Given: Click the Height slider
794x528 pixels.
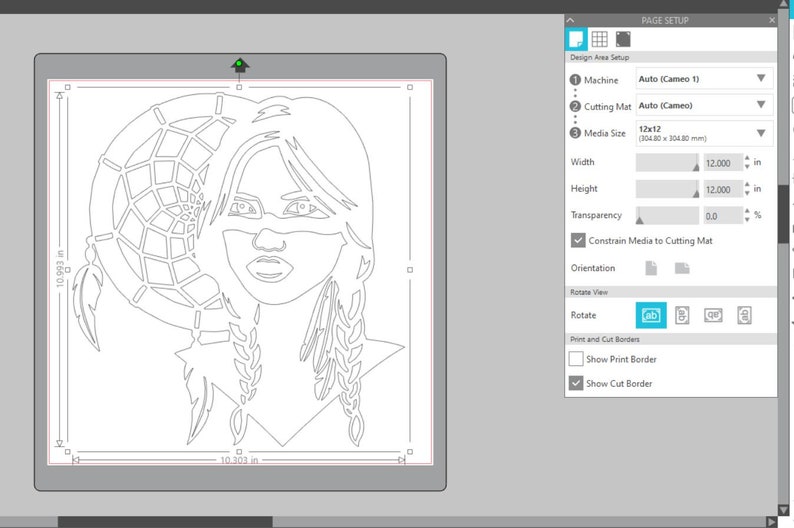Looking at the screenshot, I should [x=667, y=189].
